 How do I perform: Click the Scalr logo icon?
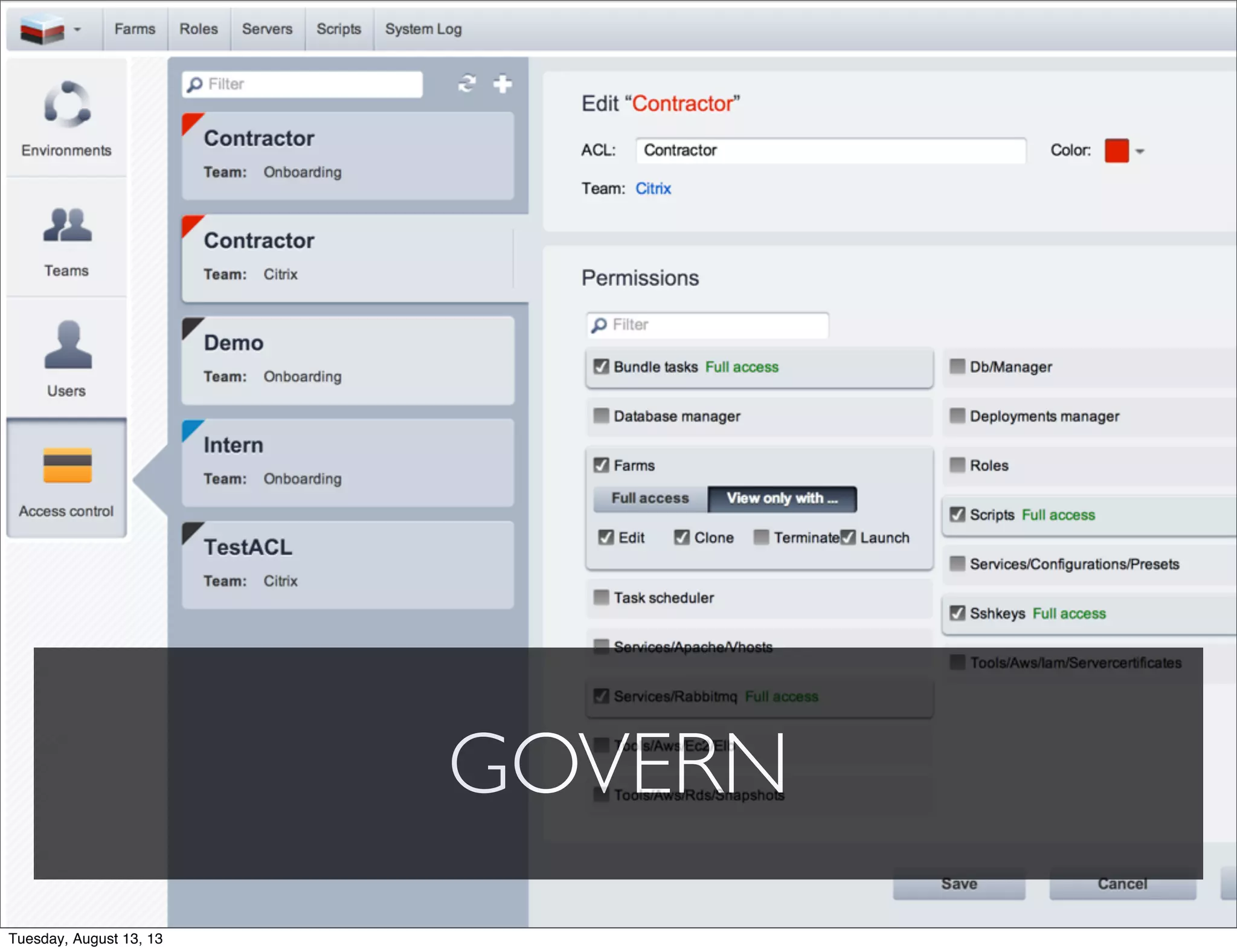click(42, 29)
